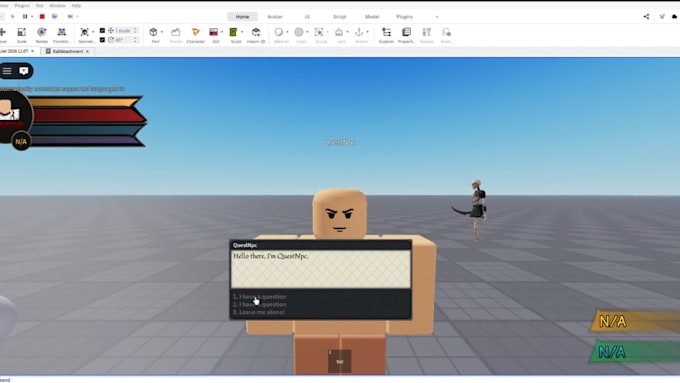This screenshot has height=383, width=680.
Task: Expand the Color dropdown arrow
Action: point(307,32)
